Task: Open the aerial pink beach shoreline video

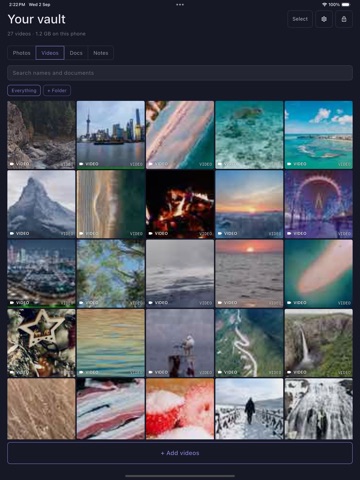Action: click(180, 135)
